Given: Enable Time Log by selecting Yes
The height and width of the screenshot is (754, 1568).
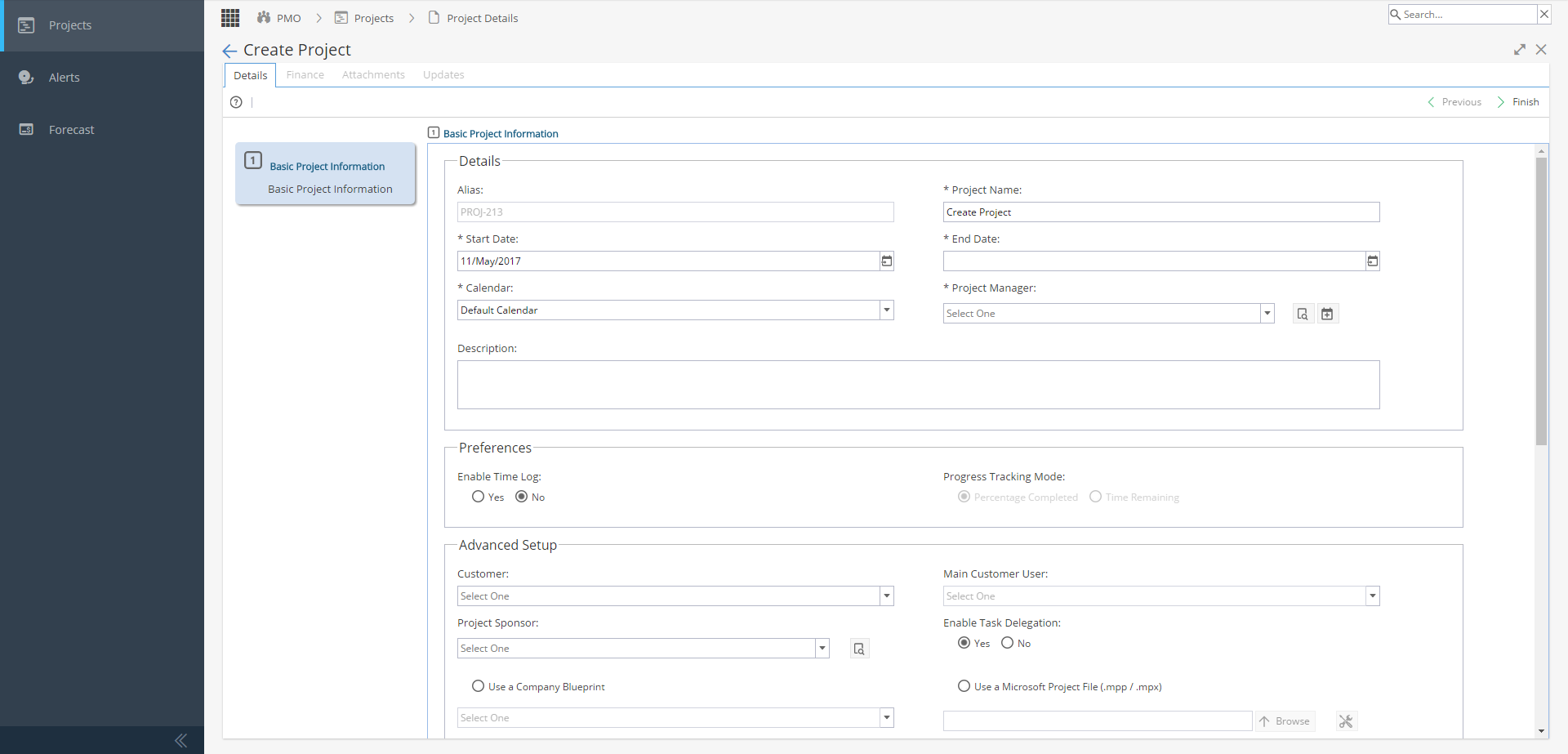Looking at the screenshot, I should (x=478, y=497).
